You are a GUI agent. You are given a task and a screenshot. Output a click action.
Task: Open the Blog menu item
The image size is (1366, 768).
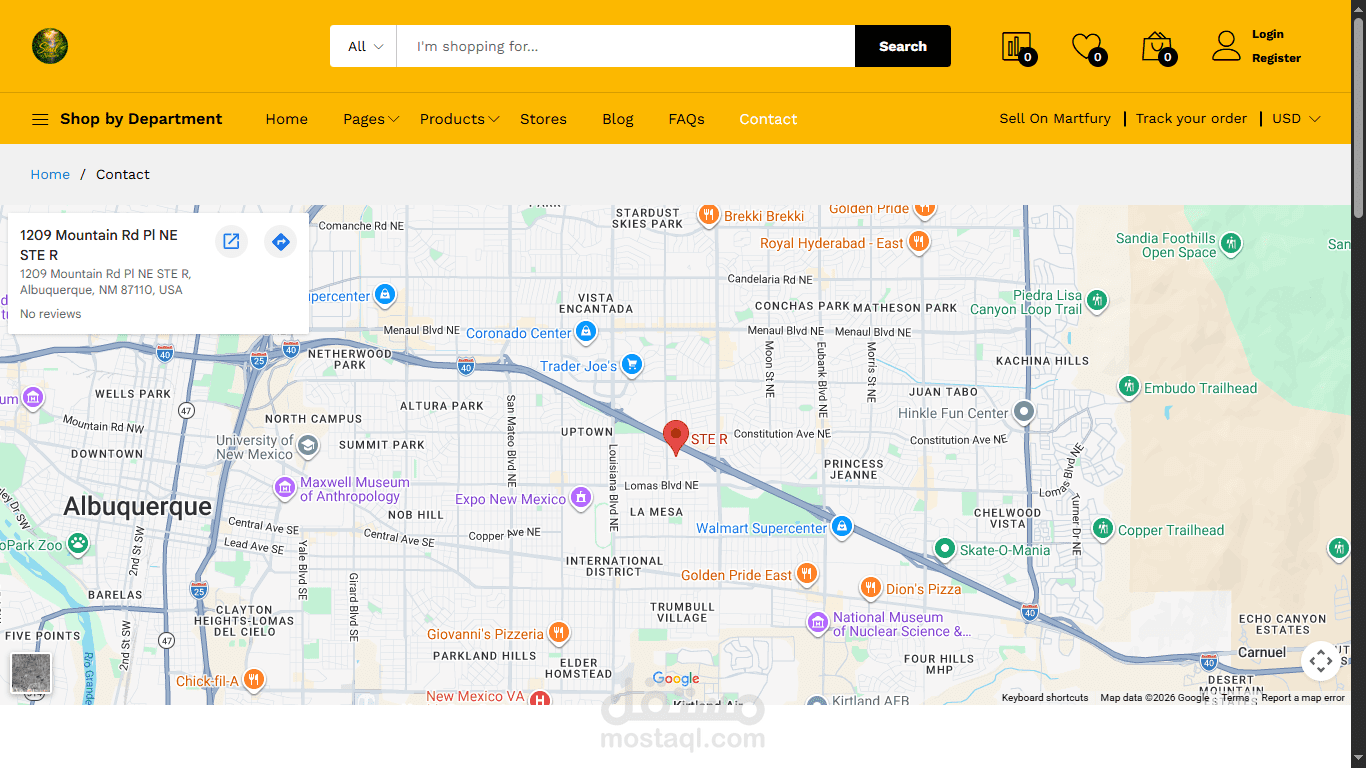[618, 119]
